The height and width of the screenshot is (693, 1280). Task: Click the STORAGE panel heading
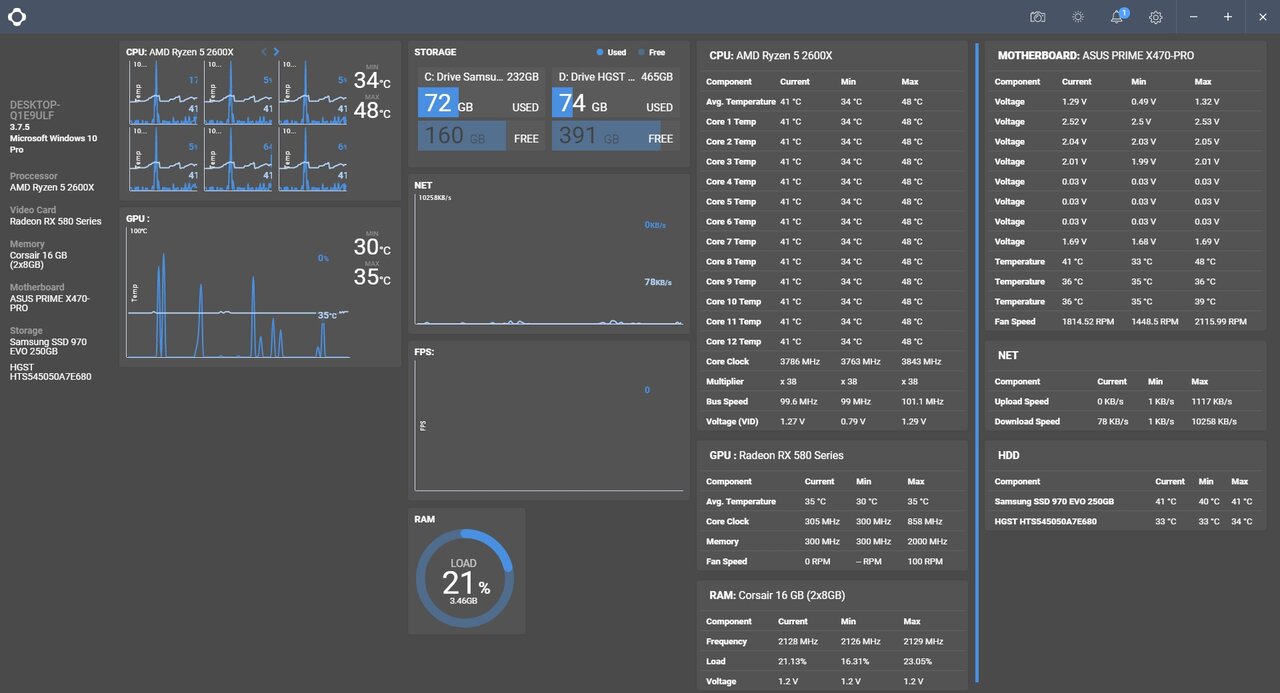pos(435,52)
